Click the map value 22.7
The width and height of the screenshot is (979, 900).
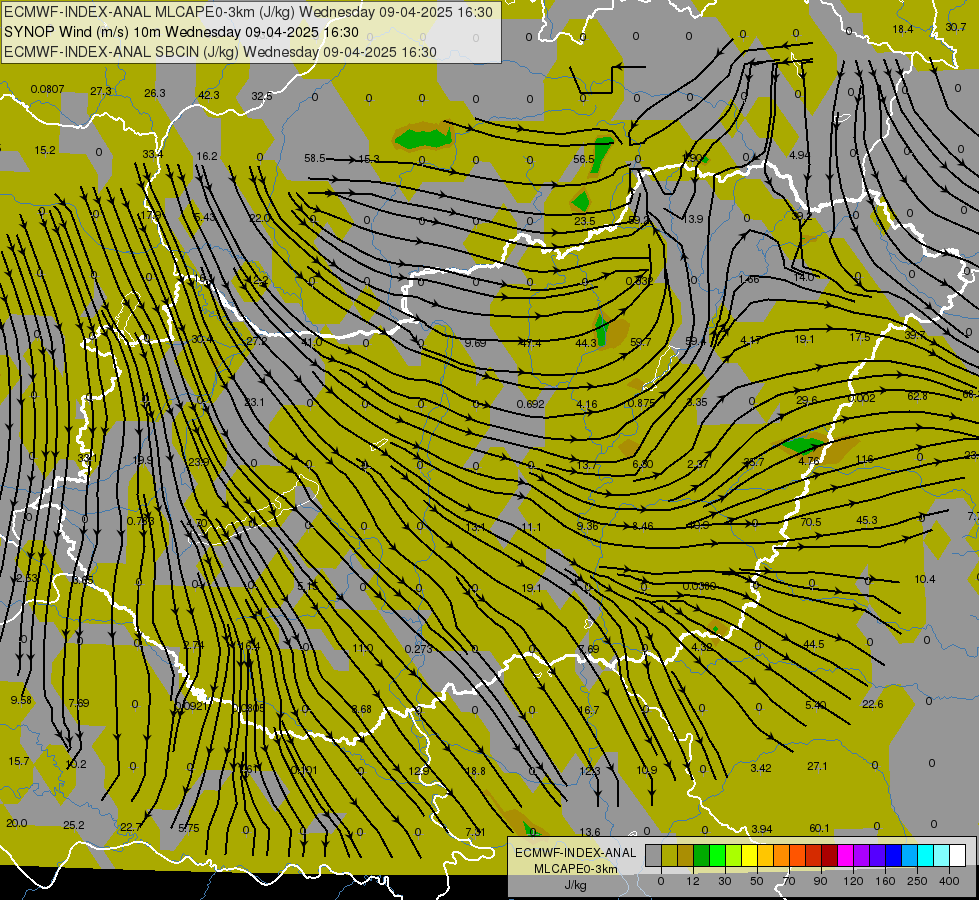pyautogui.click(x=131, y=827)
